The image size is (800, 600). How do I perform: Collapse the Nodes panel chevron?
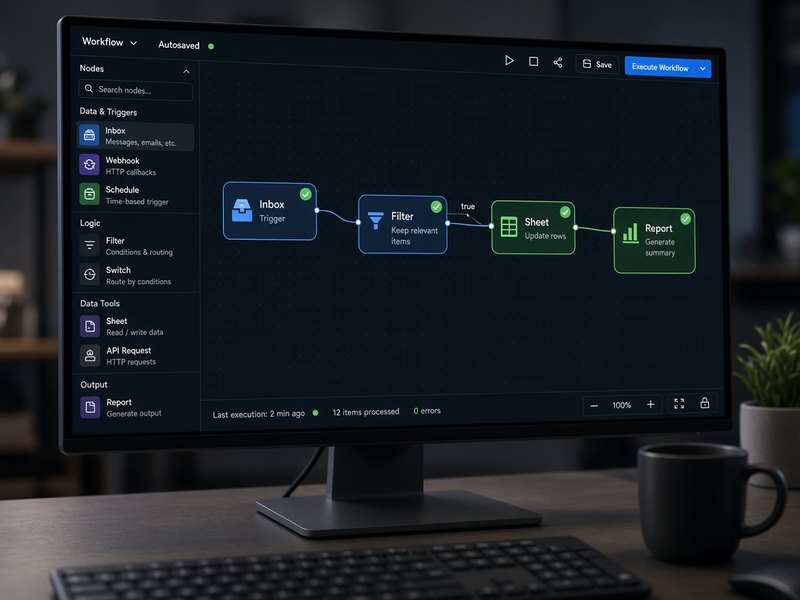pos(186,71)
